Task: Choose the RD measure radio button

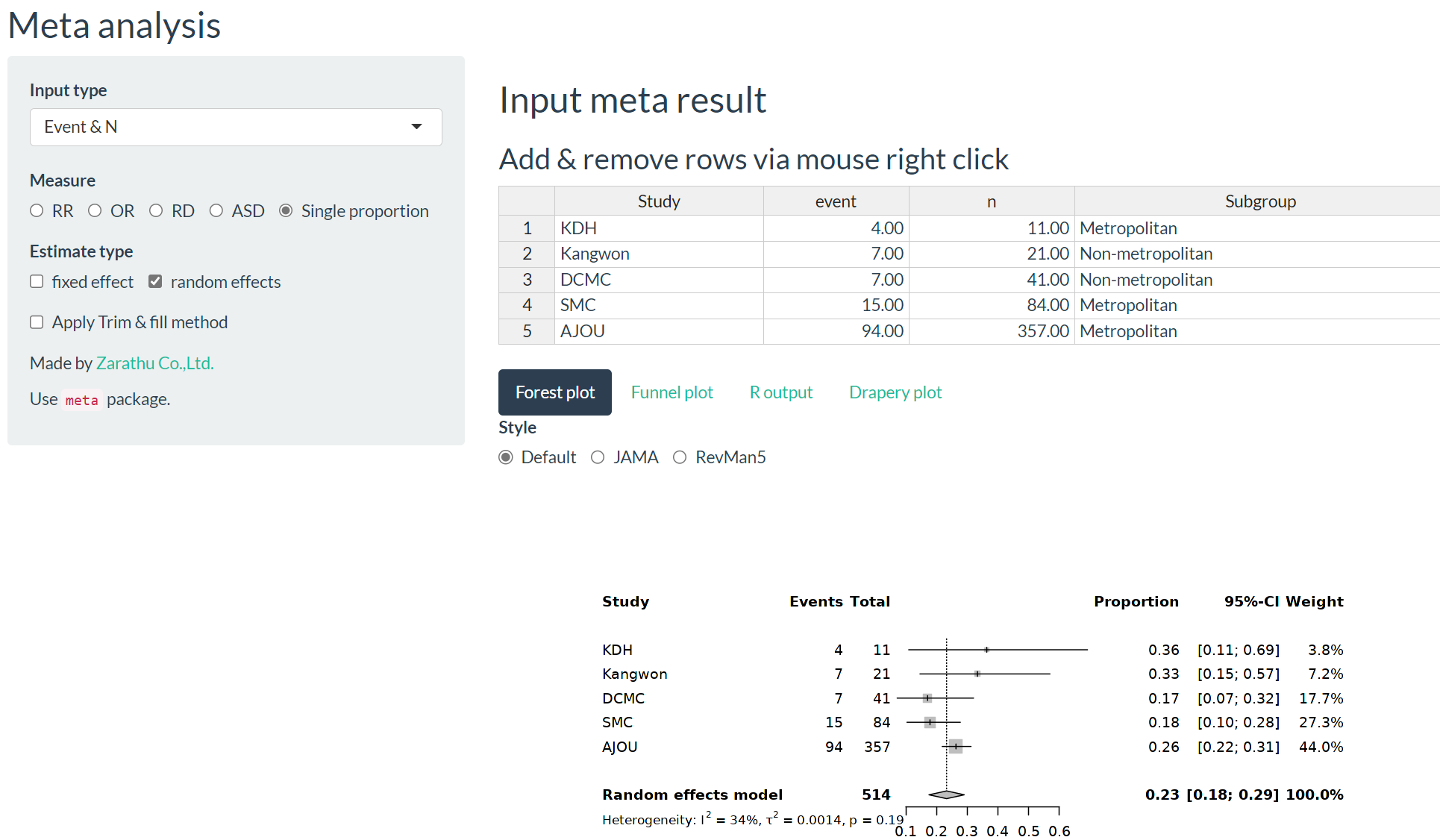Action: 156,211
